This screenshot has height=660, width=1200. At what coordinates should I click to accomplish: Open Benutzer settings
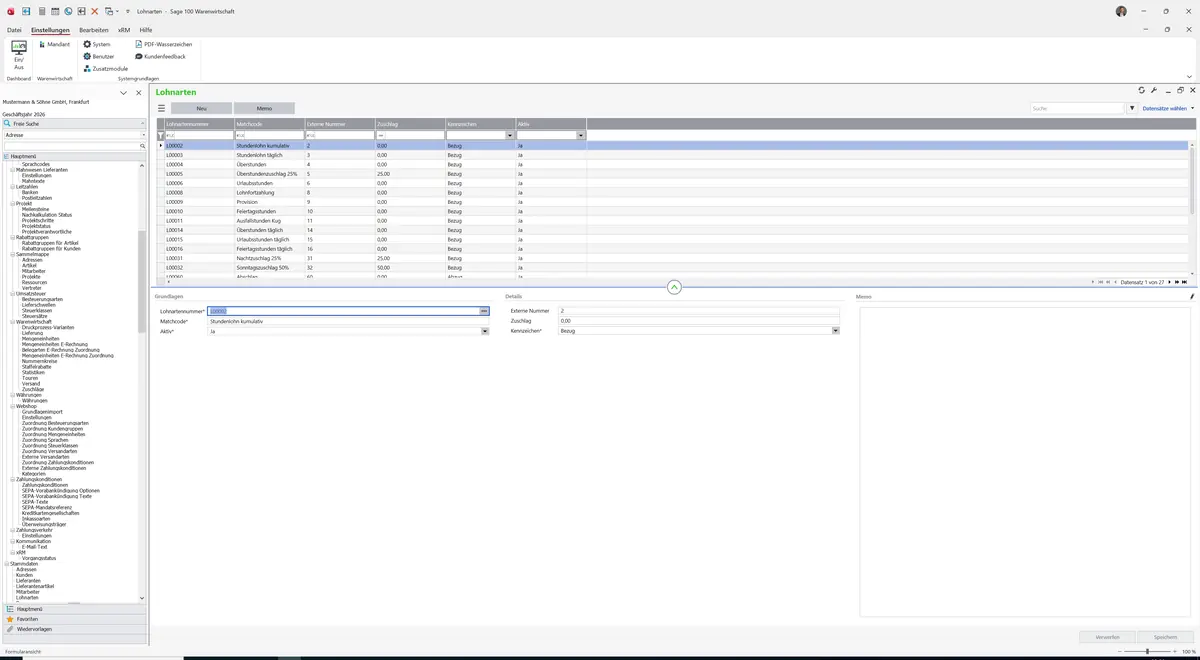(98, 56)
